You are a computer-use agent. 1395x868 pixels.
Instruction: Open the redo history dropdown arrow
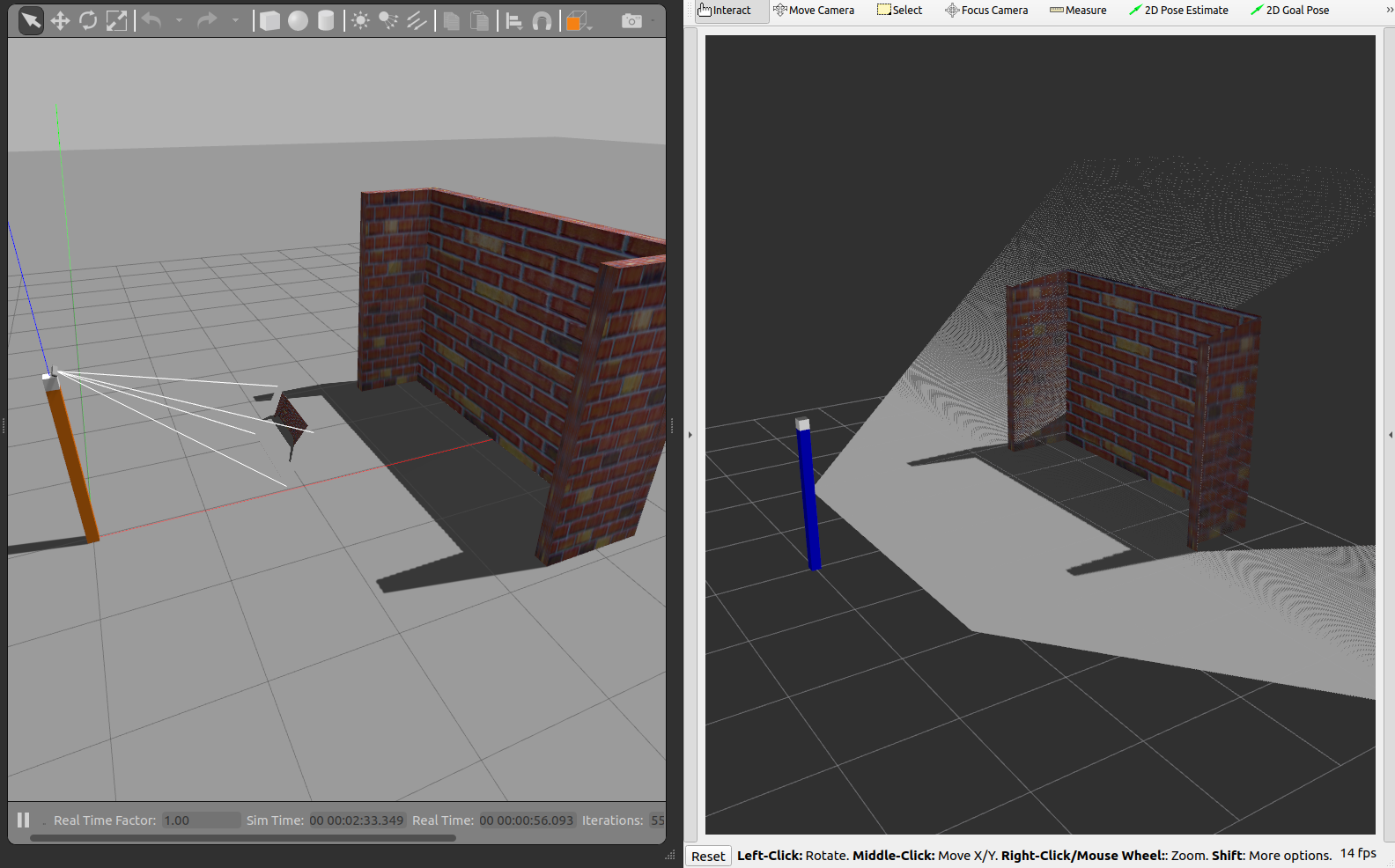click(235, 20)
